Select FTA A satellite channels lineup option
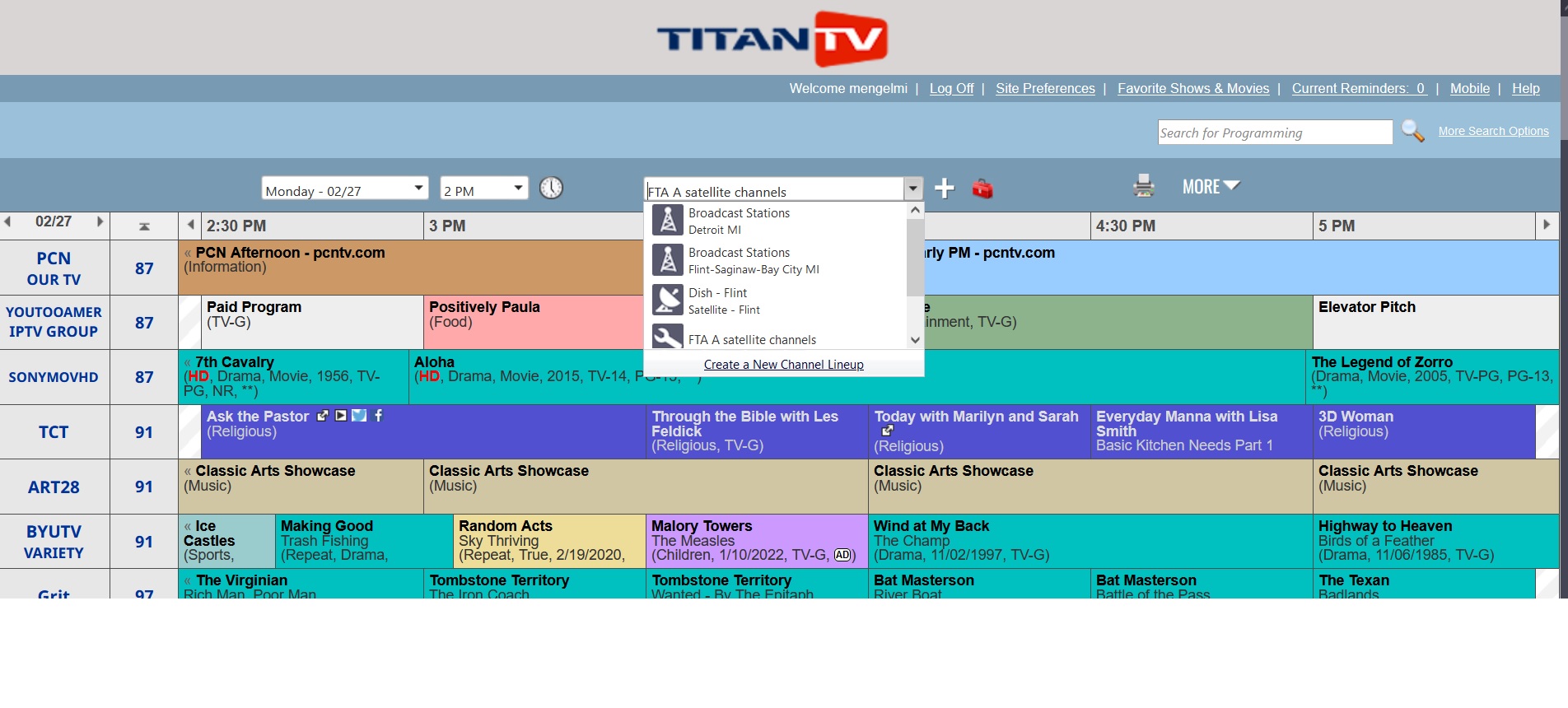Image resolution: width=1568 pixels, height=708 pixels. (775, 338)
